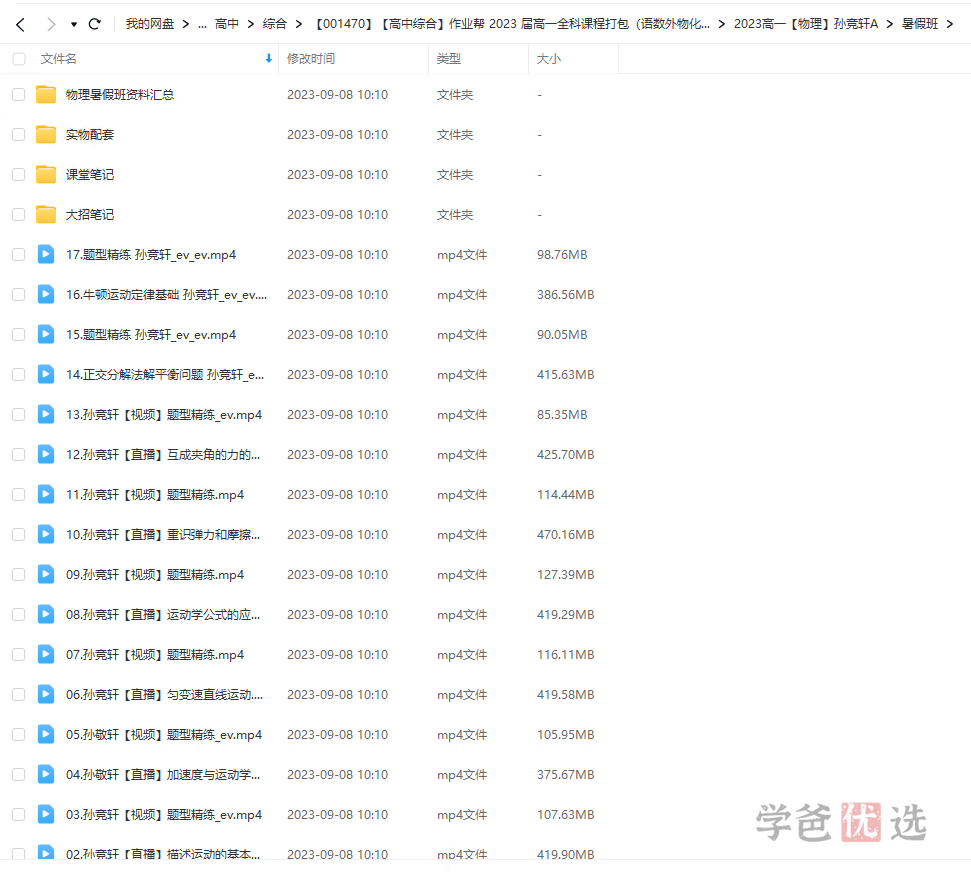Screen dimensions: 971x882
Task: Open the 物理暑假班资料汇总 folder icon
Action: pyautogui.click(x=46, y=94)
